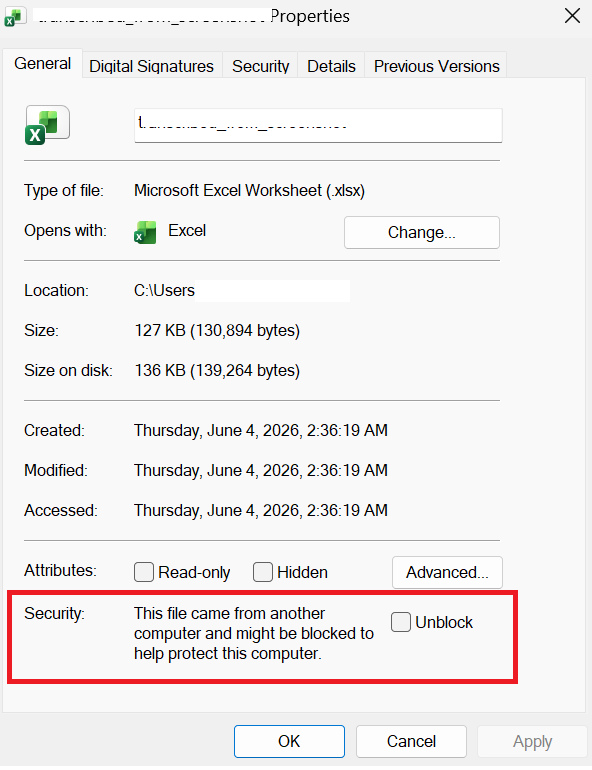The height and width of the screenshot is (770, 592).
Task: Click into the file name text field
Action: click(x=318, y=125)
